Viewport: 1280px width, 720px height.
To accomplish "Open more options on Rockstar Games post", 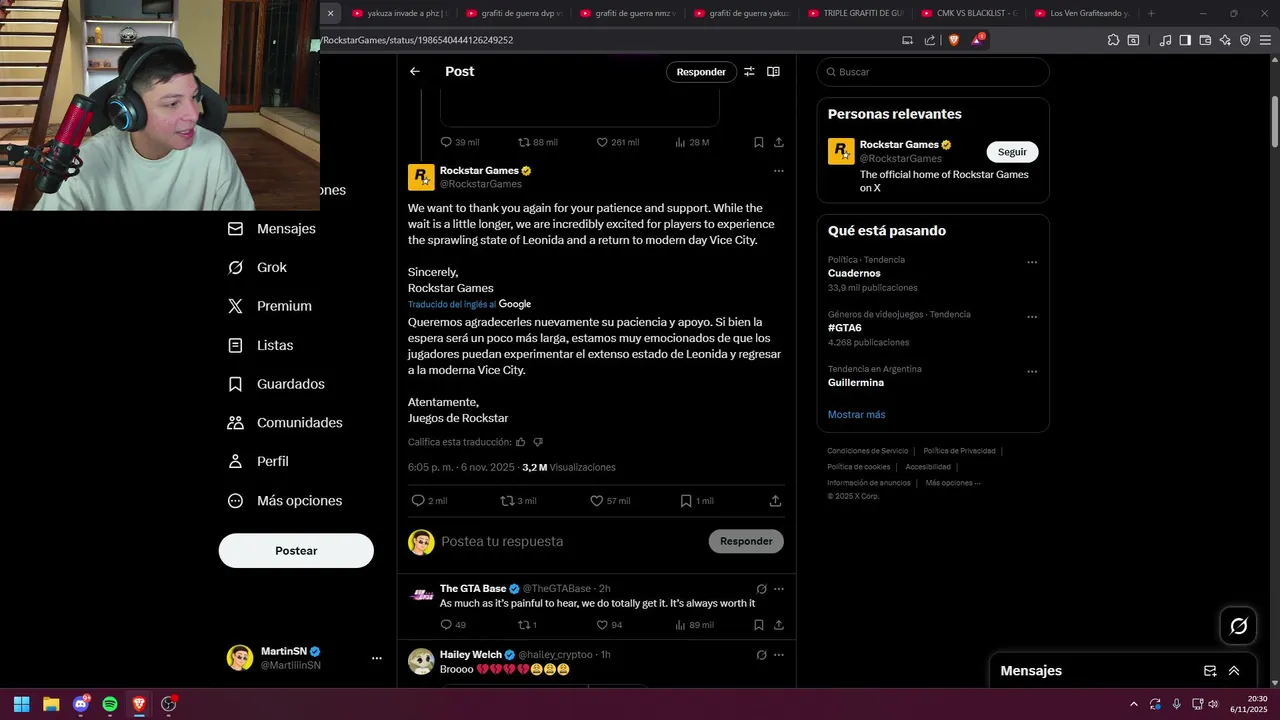I will coord(778,171).
